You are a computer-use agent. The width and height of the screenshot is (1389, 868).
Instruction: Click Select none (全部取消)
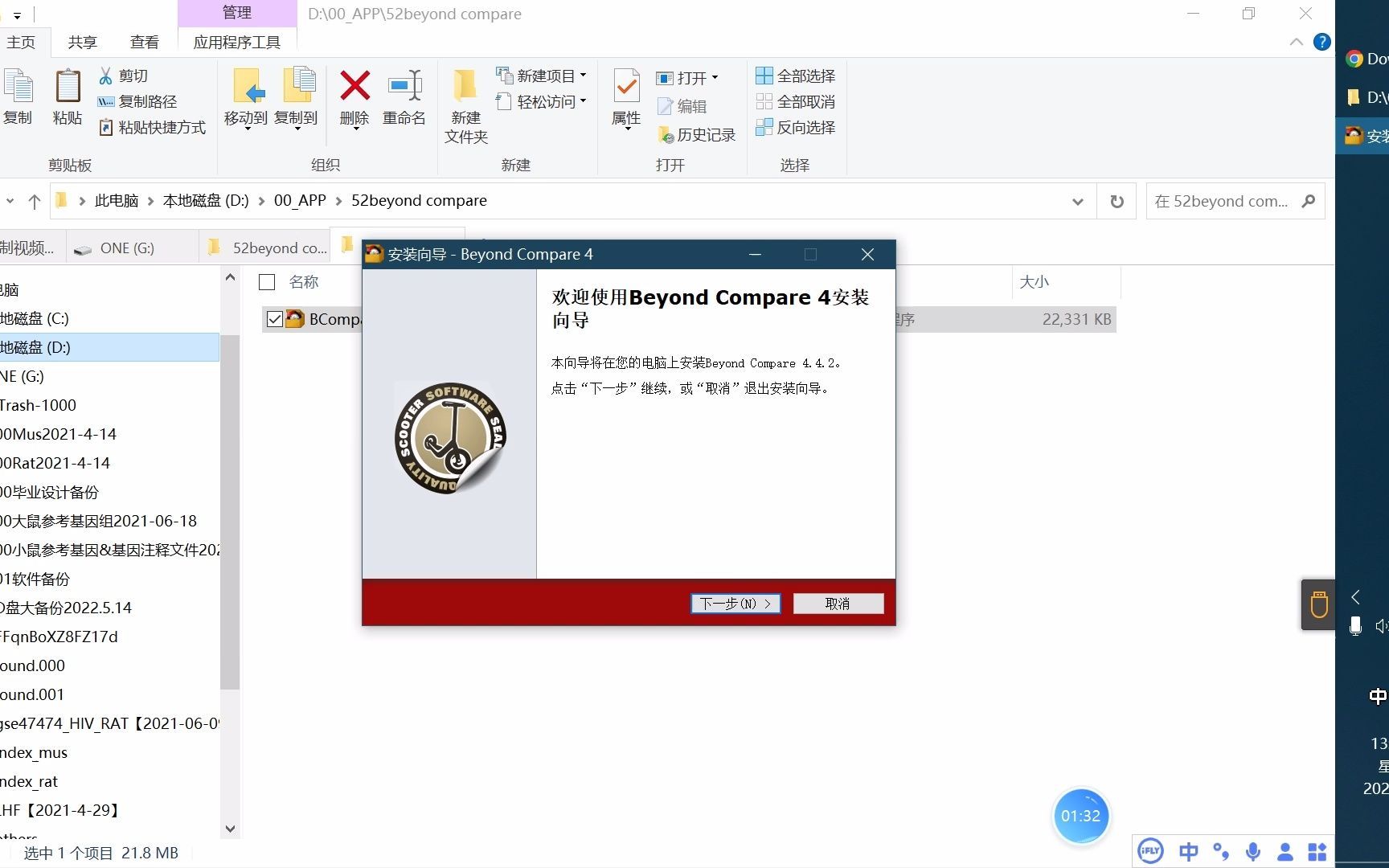(796, 101)
